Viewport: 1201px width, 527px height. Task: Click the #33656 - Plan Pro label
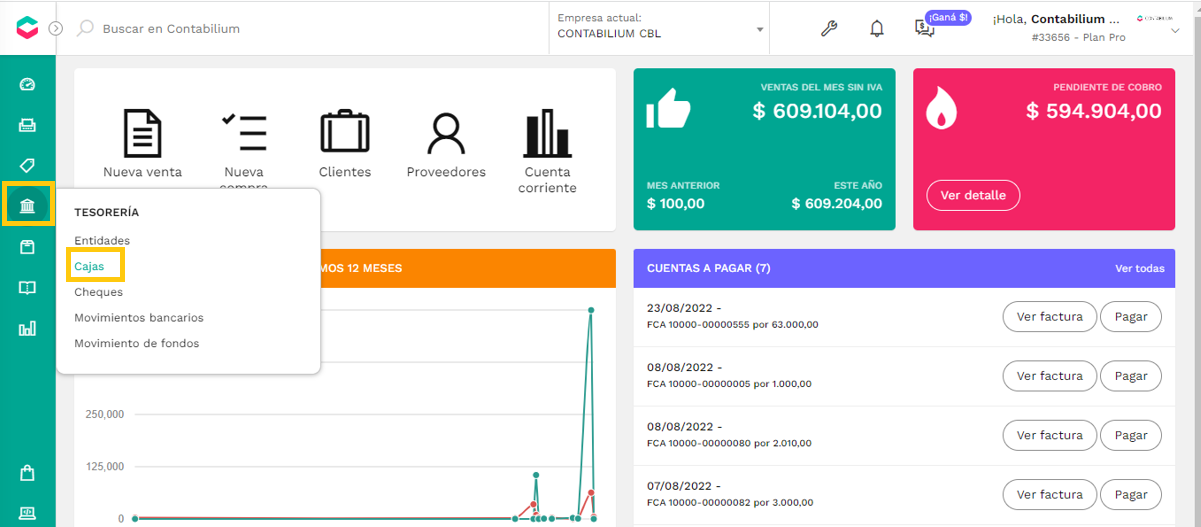(1078, 37)
